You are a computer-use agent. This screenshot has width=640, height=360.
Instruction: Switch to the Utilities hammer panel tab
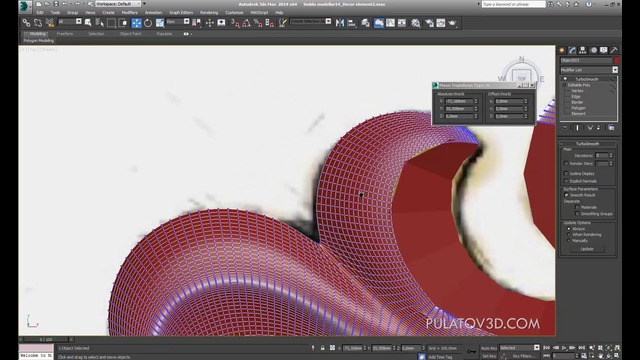coord(614,50)
